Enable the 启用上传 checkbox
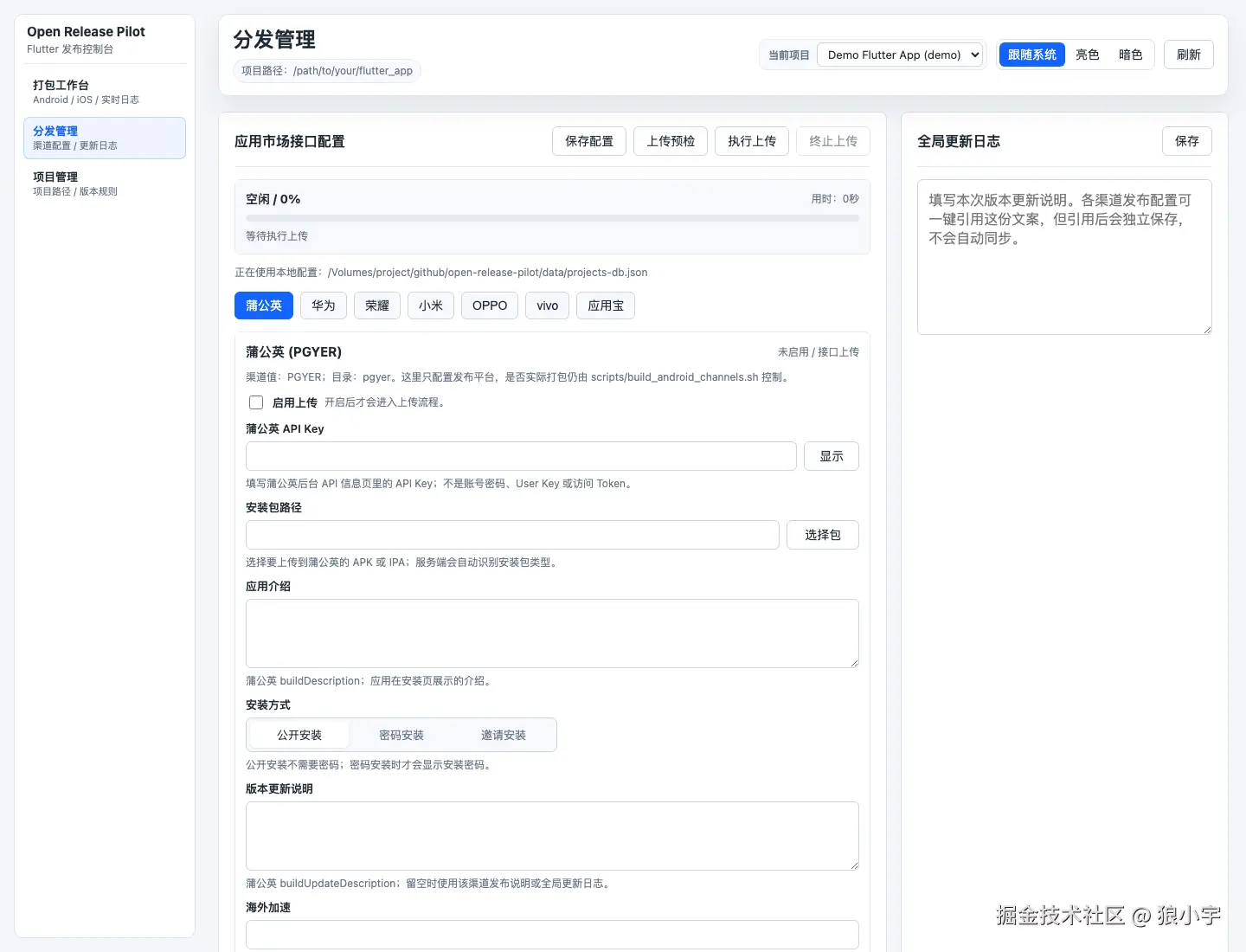The width and height of the screenshot is (1246, 952). pos(256,402)
